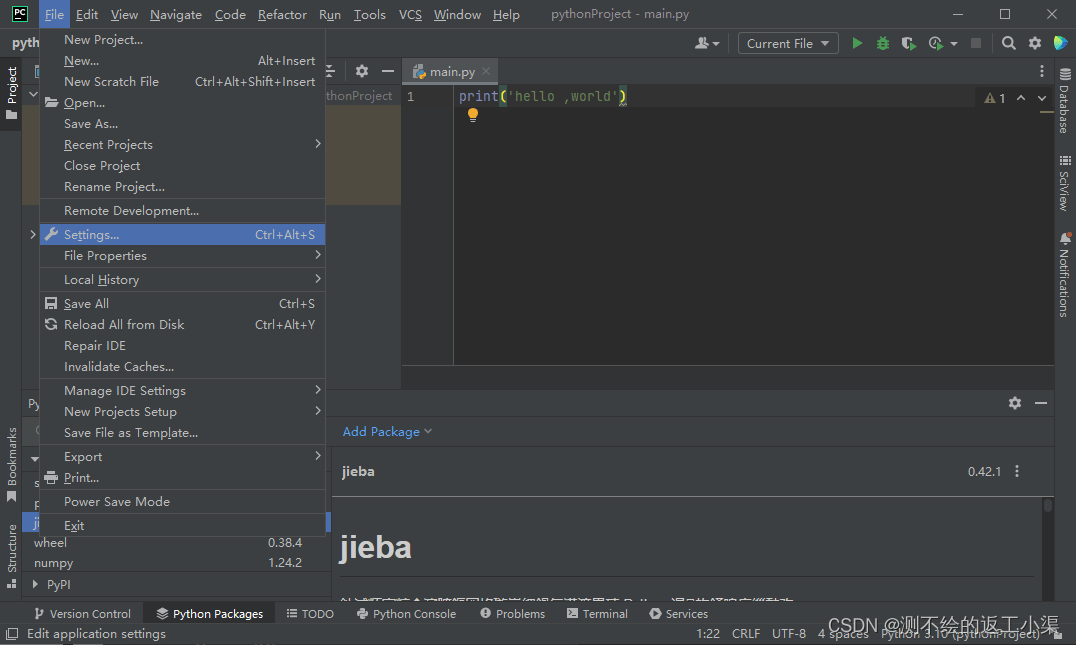The image size is (1076, 645).
Task: Open editor tabs more options (three dots)
Action: click(x=1042, y=71)
